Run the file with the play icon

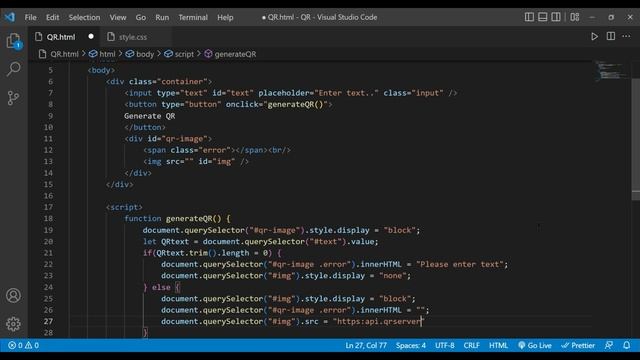click(594, 36)
